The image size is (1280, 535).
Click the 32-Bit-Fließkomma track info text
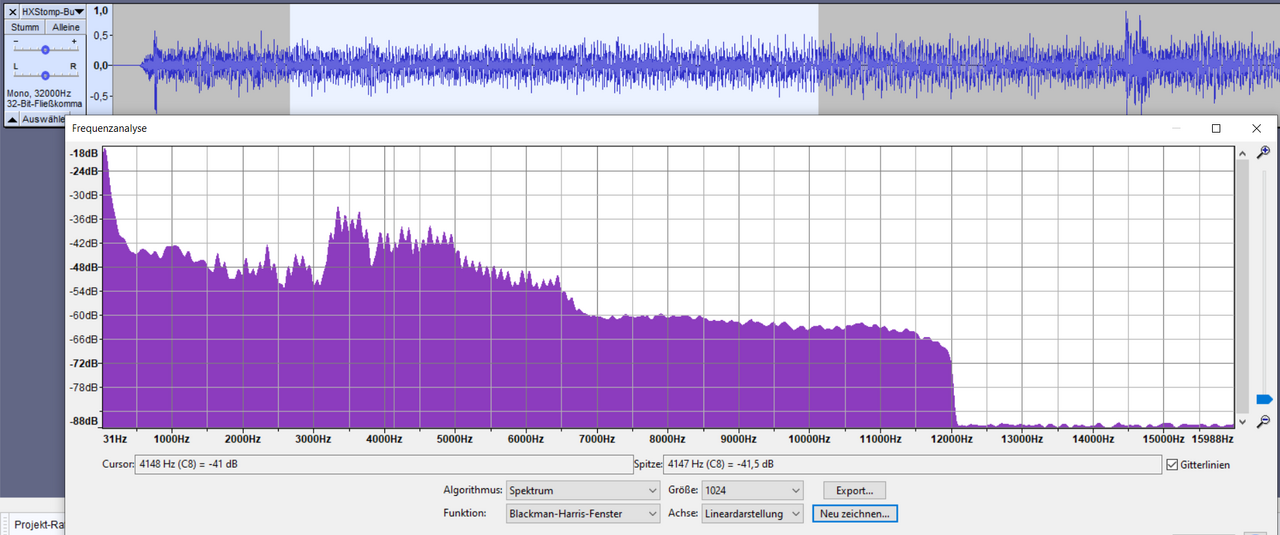click(44, 103)
